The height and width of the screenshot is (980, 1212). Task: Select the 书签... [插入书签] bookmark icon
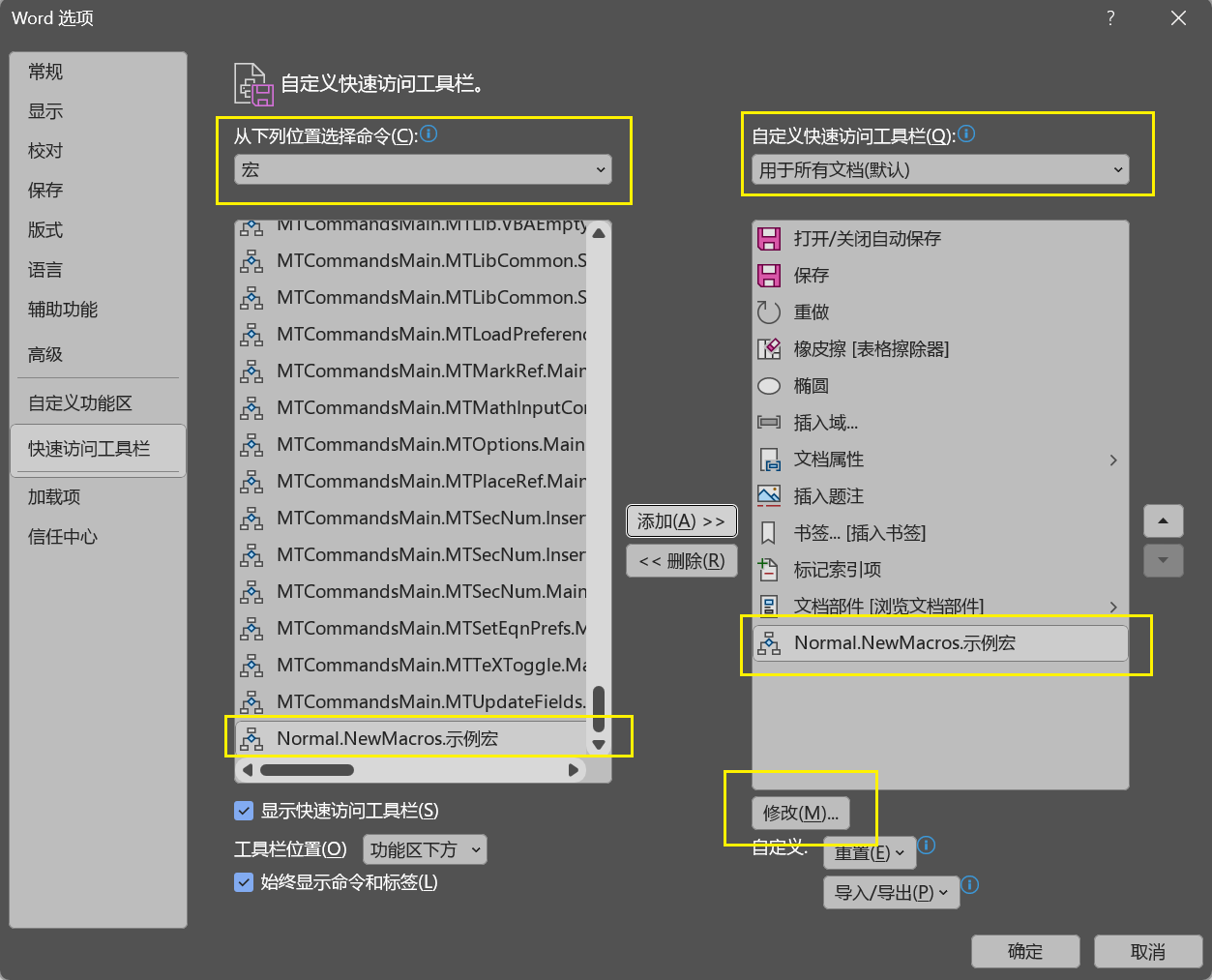(769, 533)
